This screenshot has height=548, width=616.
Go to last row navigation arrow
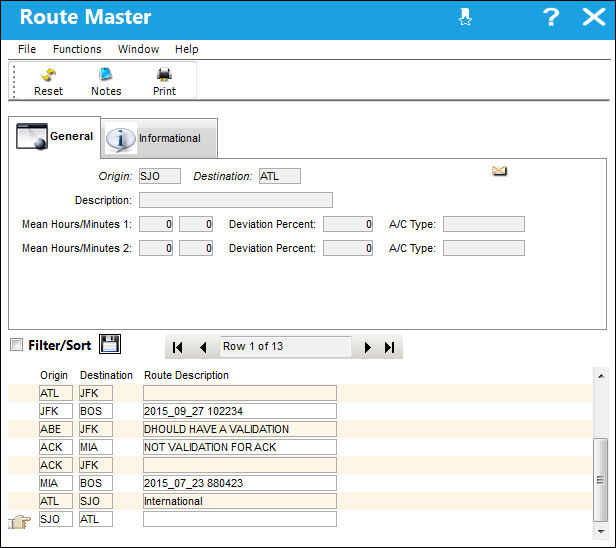[390, 347]
